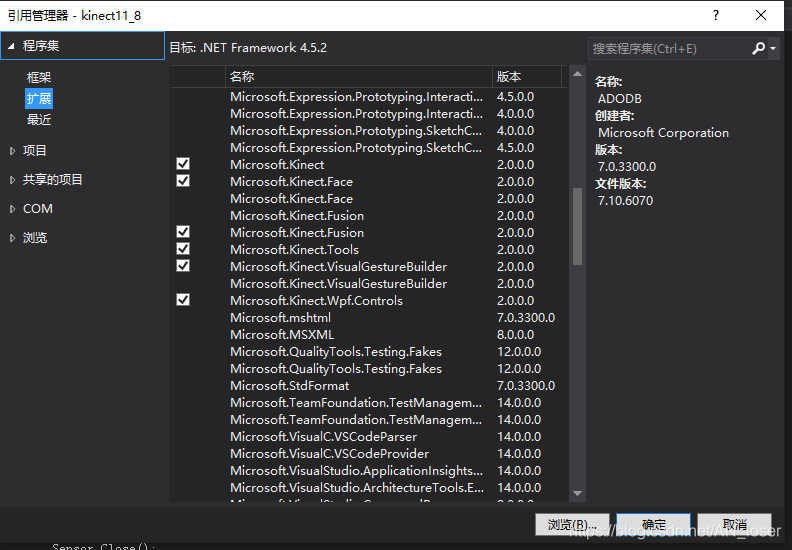Confirm with the 确定 button
This screenshot has width=792, height=550.
[x=654, y=525]
